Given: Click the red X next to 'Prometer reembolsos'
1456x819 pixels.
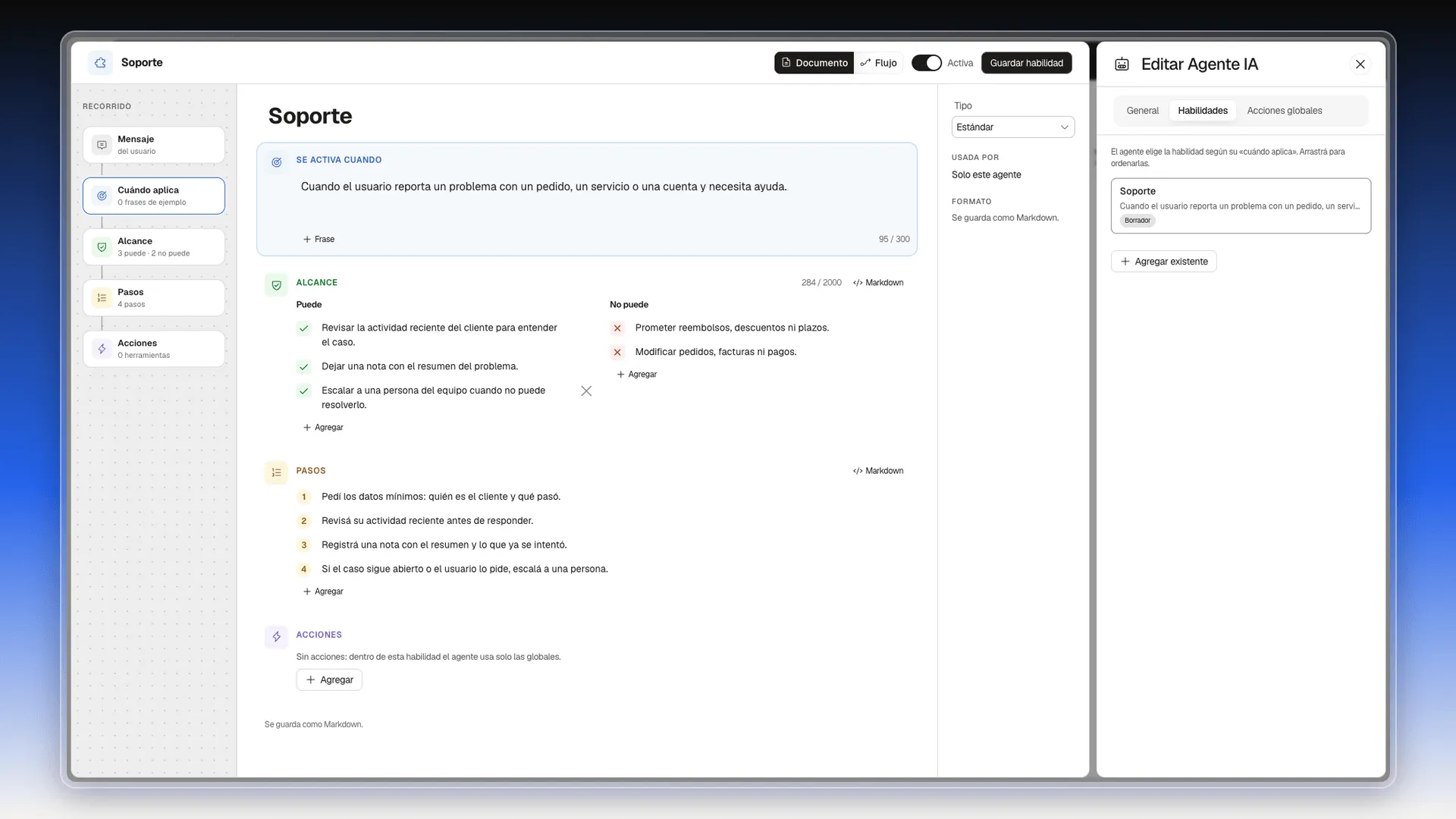Looking at the screenshot, I should tap(617, 328).
